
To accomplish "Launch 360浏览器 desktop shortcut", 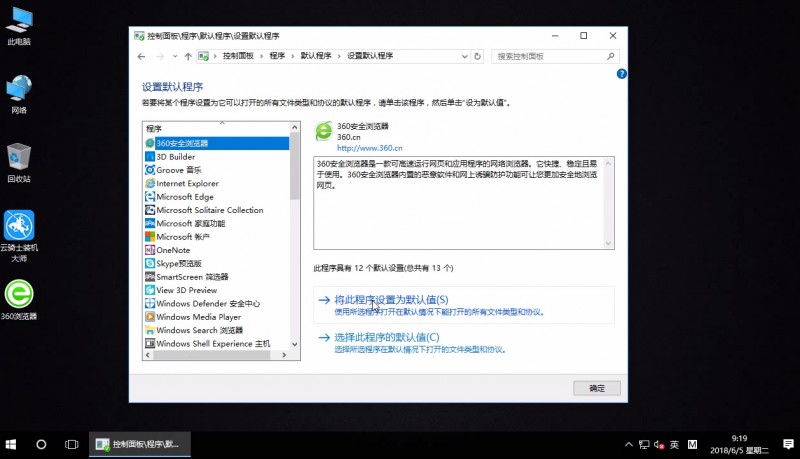I will (19, 300).
